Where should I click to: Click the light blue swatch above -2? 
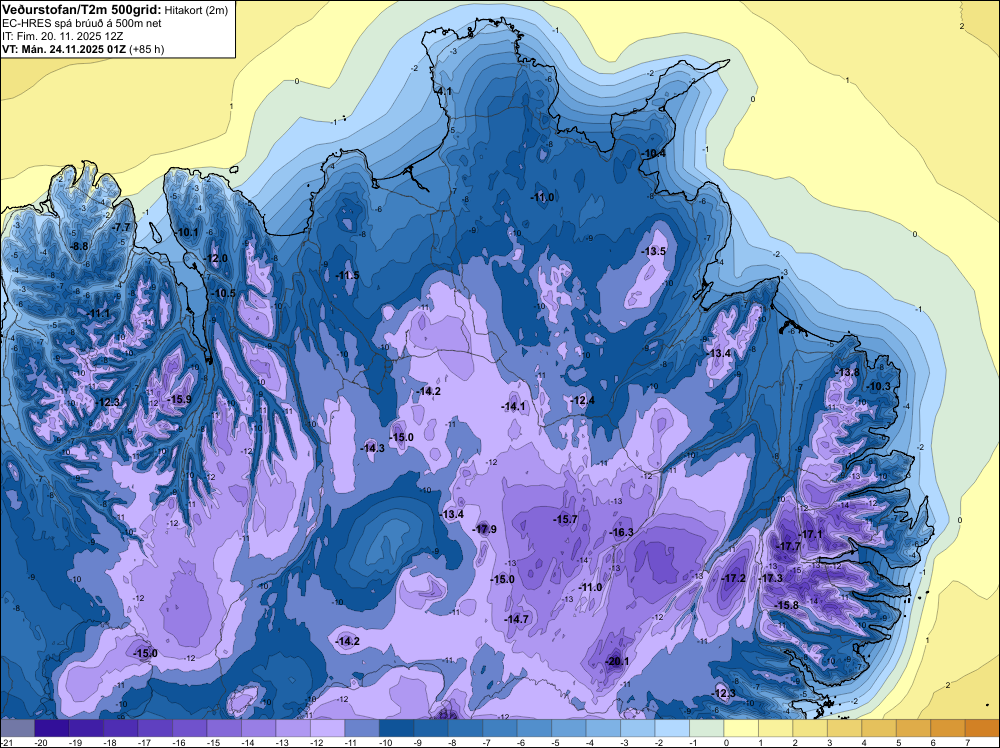[671, 728]
